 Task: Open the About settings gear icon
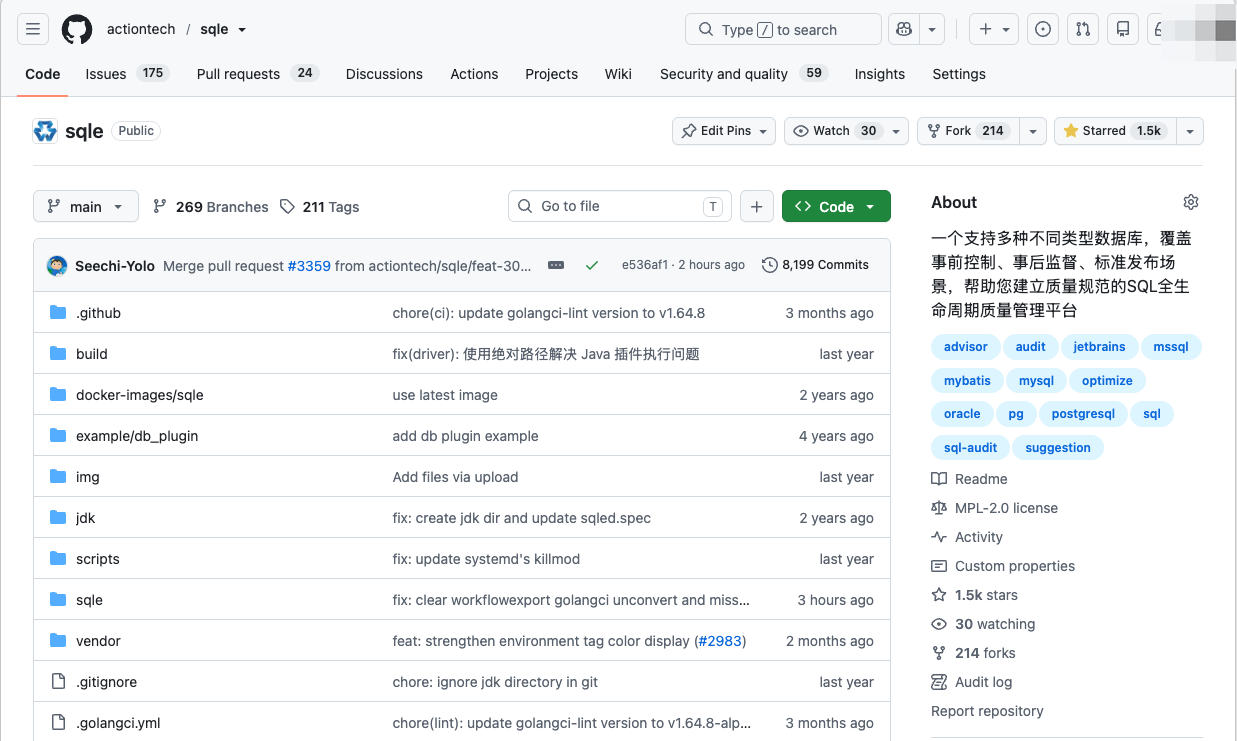(1190, 202)
